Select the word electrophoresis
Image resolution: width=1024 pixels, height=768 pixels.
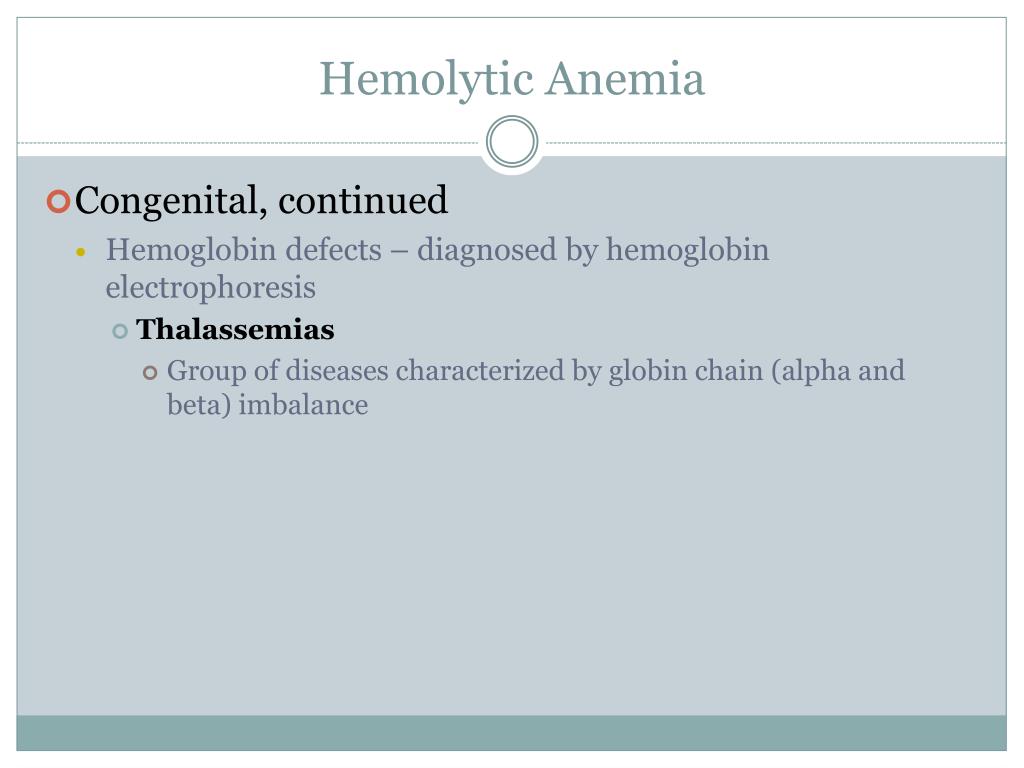[x=211, y=288]
